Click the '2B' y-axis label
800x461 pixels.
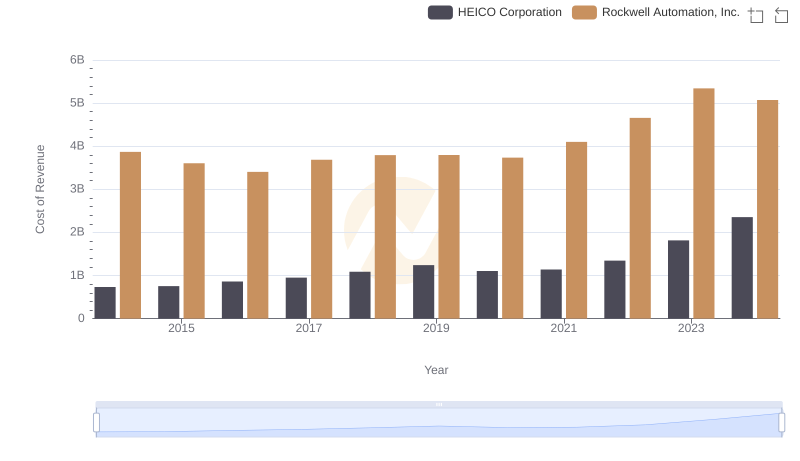[77, 232]
